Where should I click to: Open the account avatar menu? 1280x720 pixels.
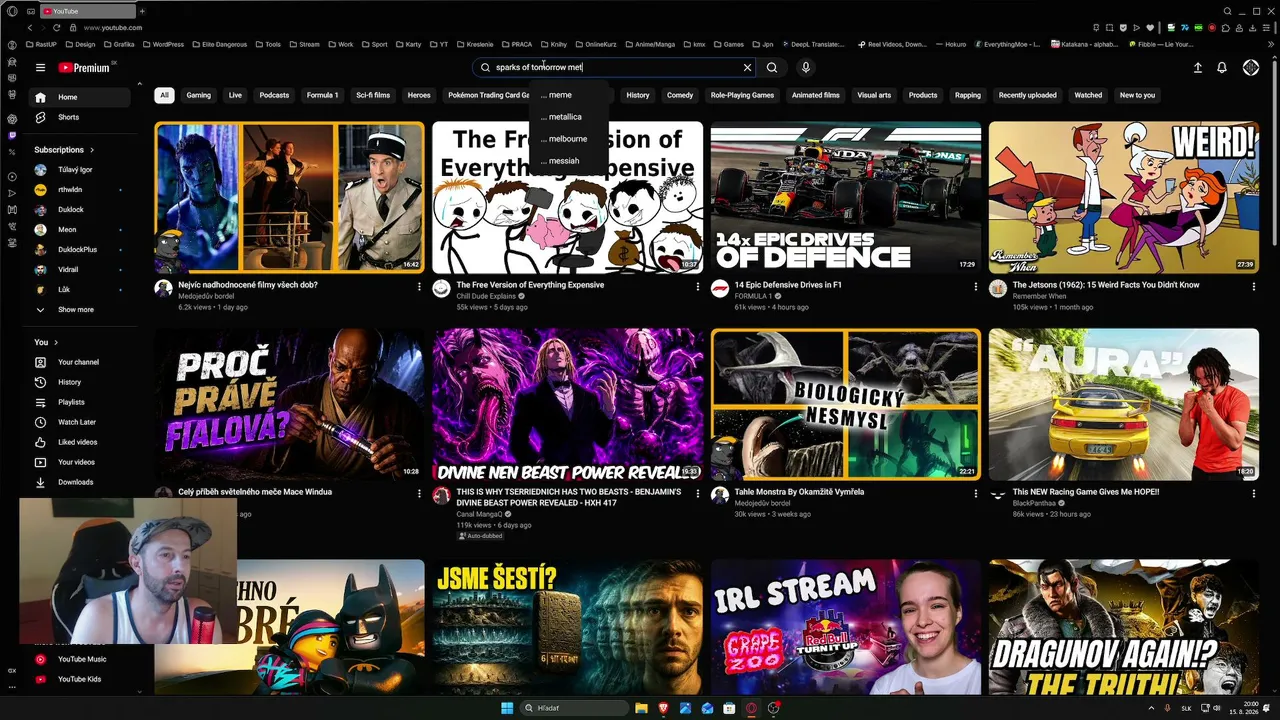coord(1251,68)
